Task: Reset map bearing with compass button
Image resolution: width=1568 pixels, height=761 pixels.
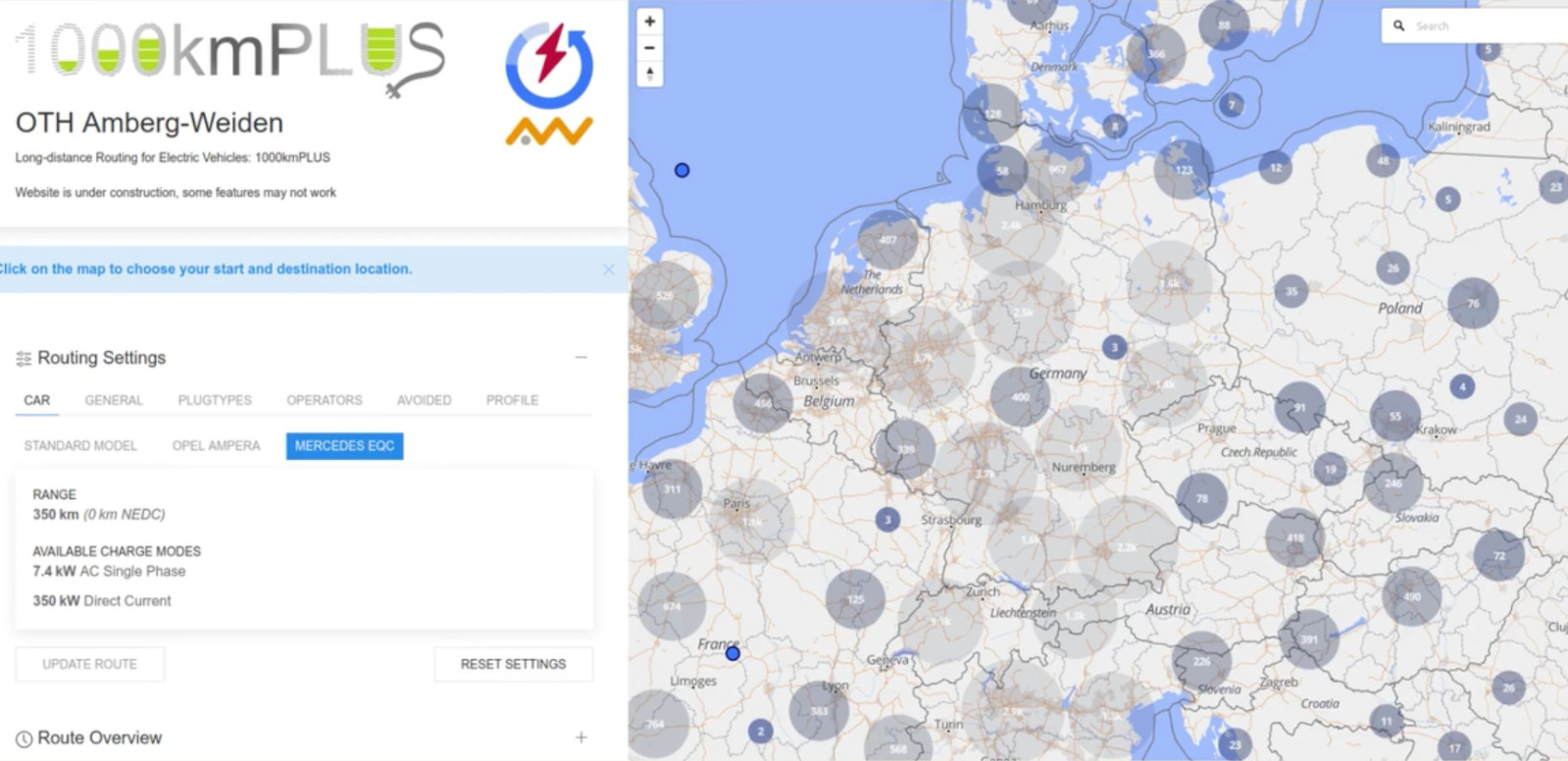Action: pos(649,74)
